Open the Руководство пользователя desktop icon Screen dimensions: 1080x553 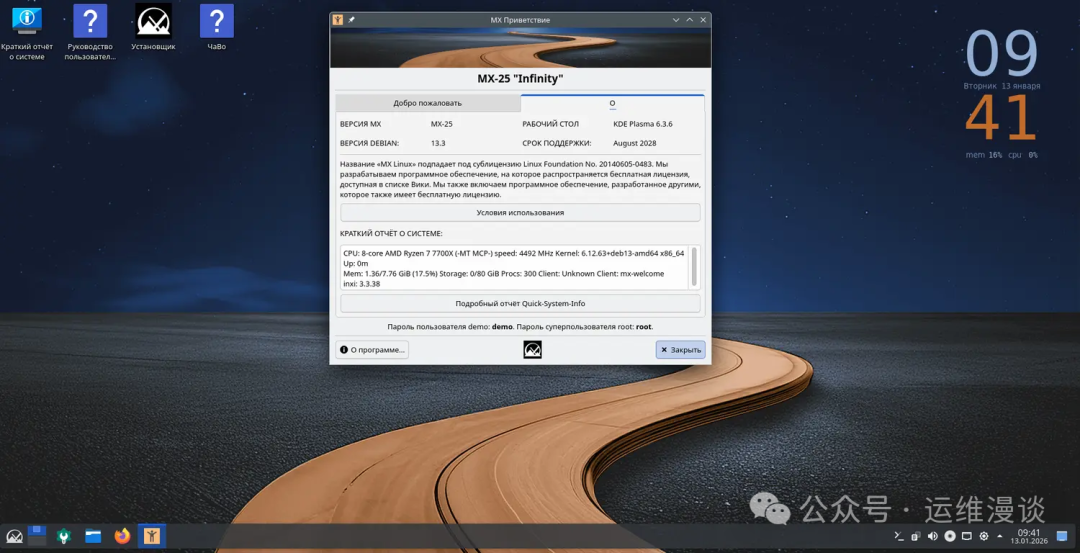[90, 32]
